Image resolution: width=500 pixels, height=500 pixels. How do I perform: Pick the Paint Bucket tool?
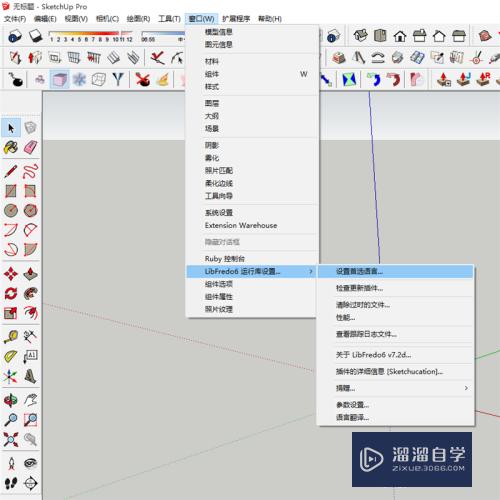(11, 147)
